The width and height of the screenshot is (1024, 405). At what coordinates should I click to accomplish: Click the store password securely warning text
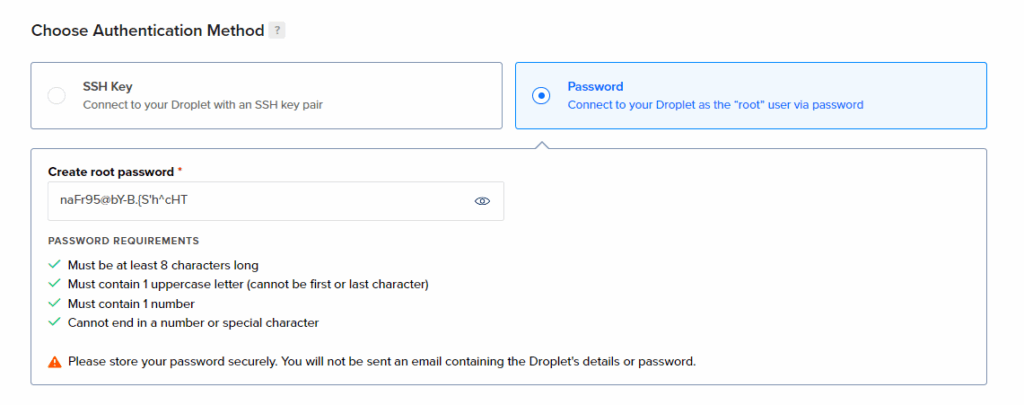(x=381, y=361)
